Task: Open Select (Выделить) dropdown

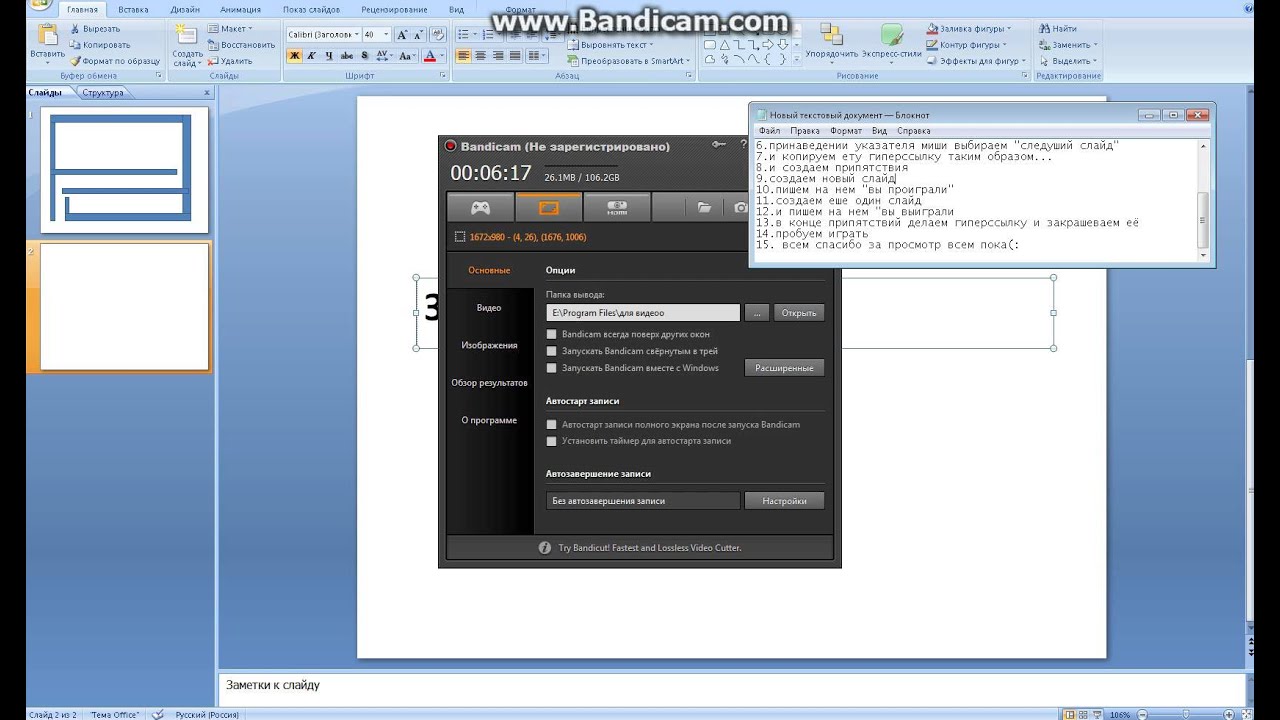Action: [1068, 61]
